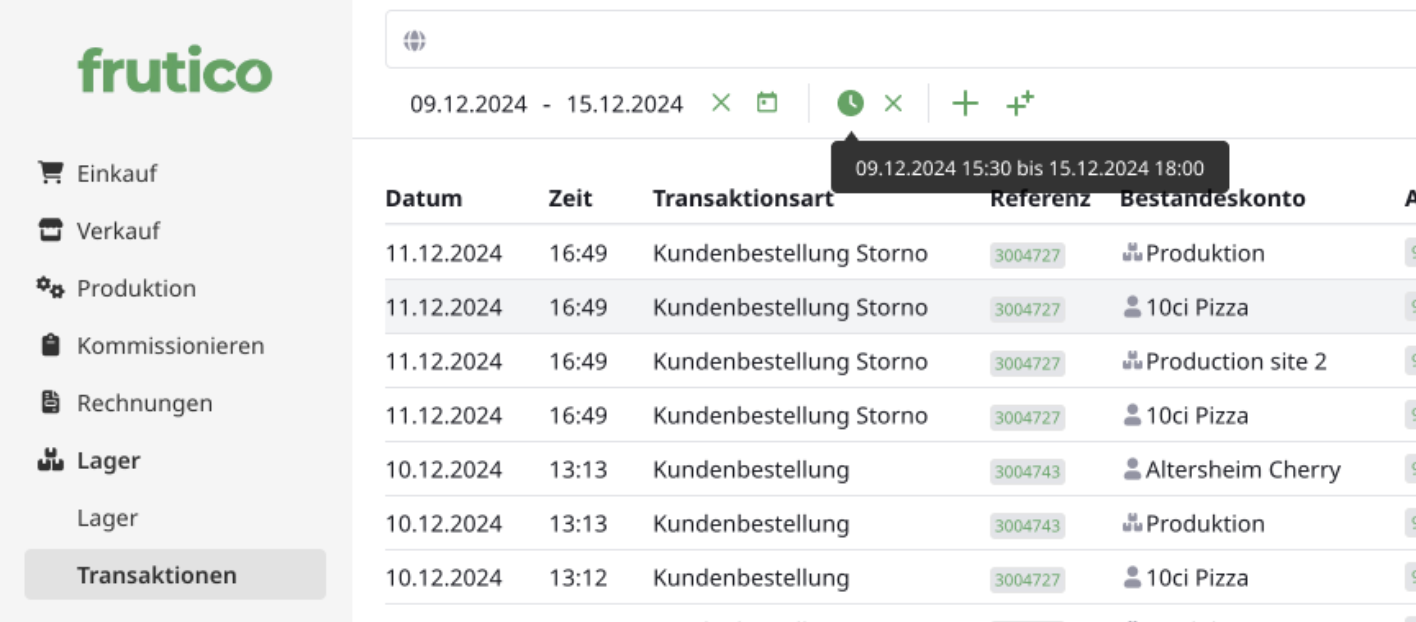The width and height of the screenshot is (1416, 622).
Task: Click the single plus add icon
Action: pyautogui.click(x=964, y=103)
